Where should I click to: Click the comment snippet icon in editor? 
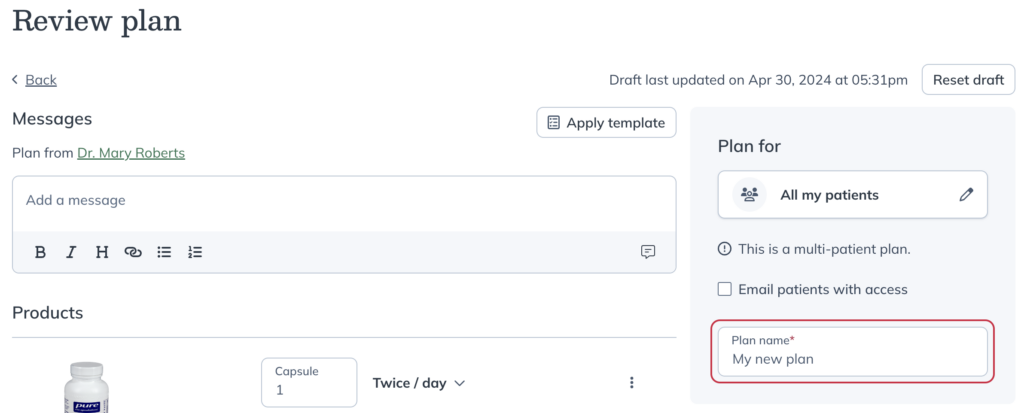[x=648, y=252]
